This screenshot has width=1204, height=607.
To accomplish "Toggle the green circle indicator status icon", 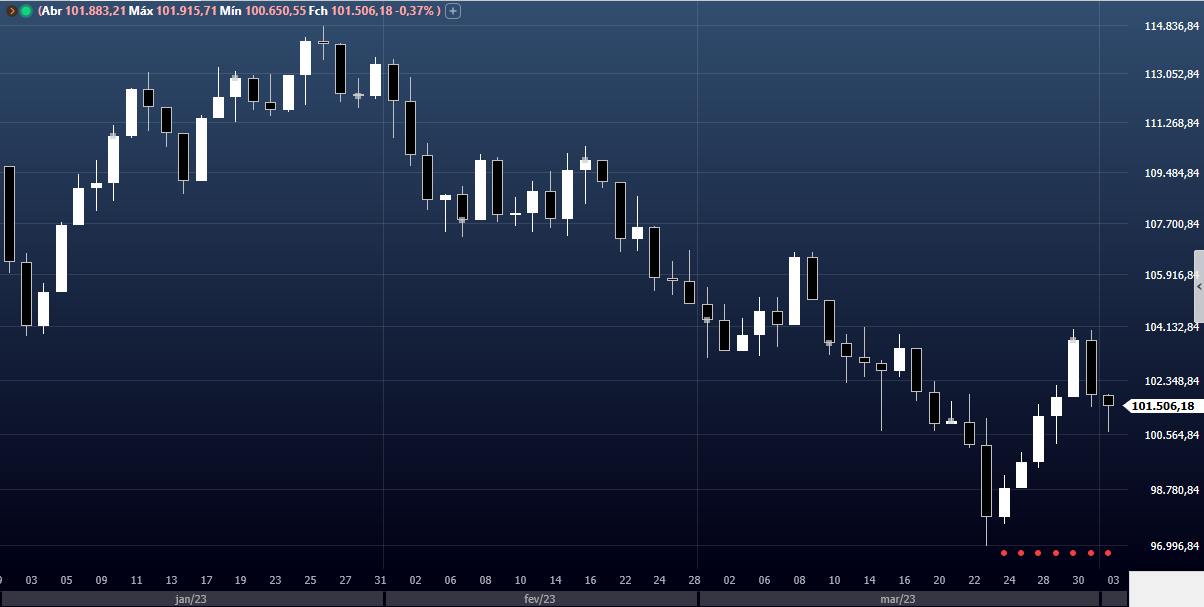I will 25,11.
